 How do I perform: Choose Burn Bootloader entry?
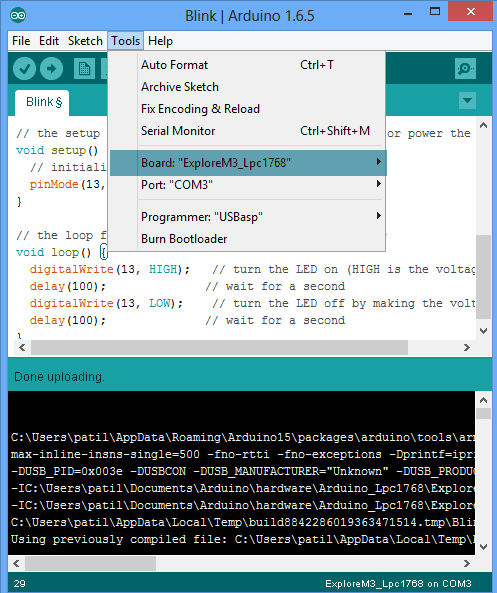tap(248, 239)
